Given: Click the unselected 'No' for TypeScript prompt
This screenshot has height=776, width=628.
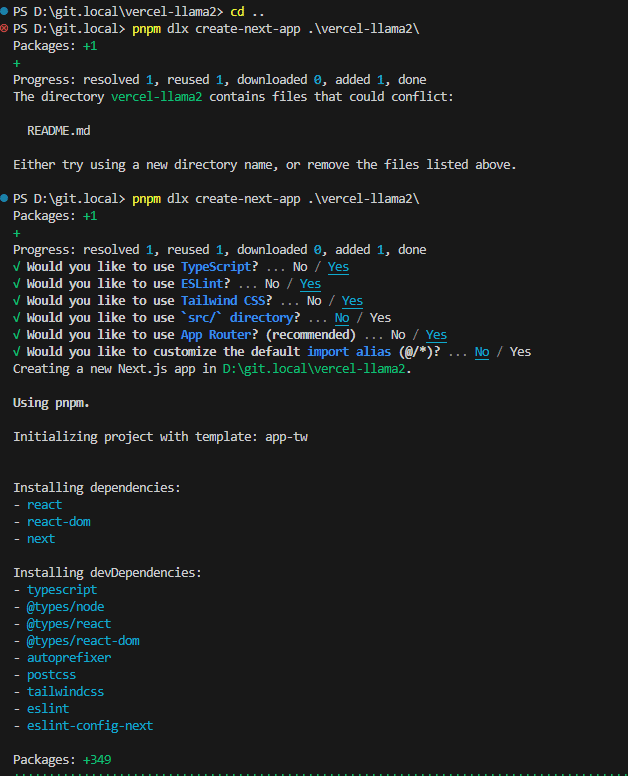Looking at the screenshot, I should pyautogui.click(x=300, y=267).
